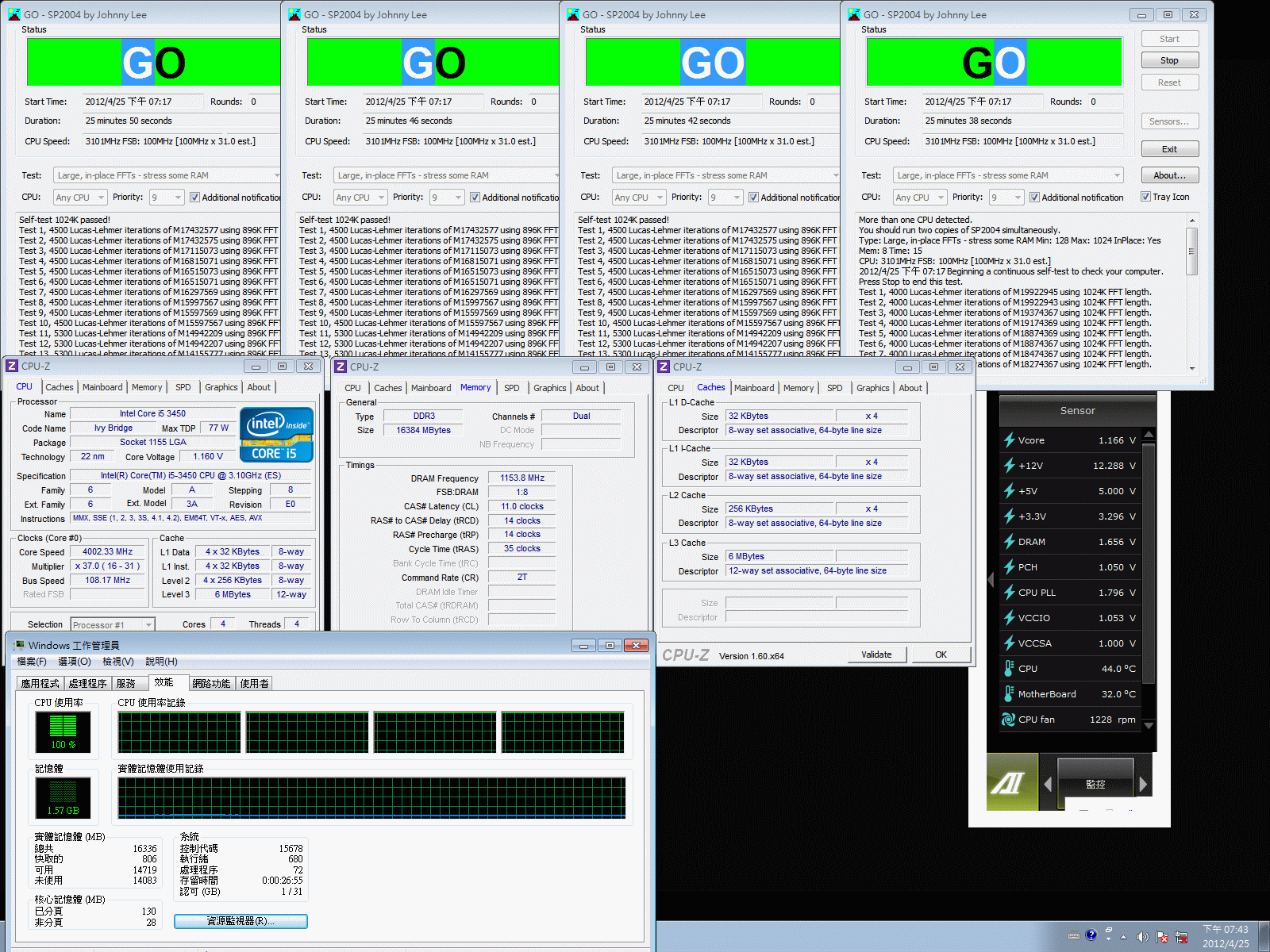Switch to the Graphics tab in the CPU-Z Caches window
The image size is (1270, 952).
tap(872, 388)
